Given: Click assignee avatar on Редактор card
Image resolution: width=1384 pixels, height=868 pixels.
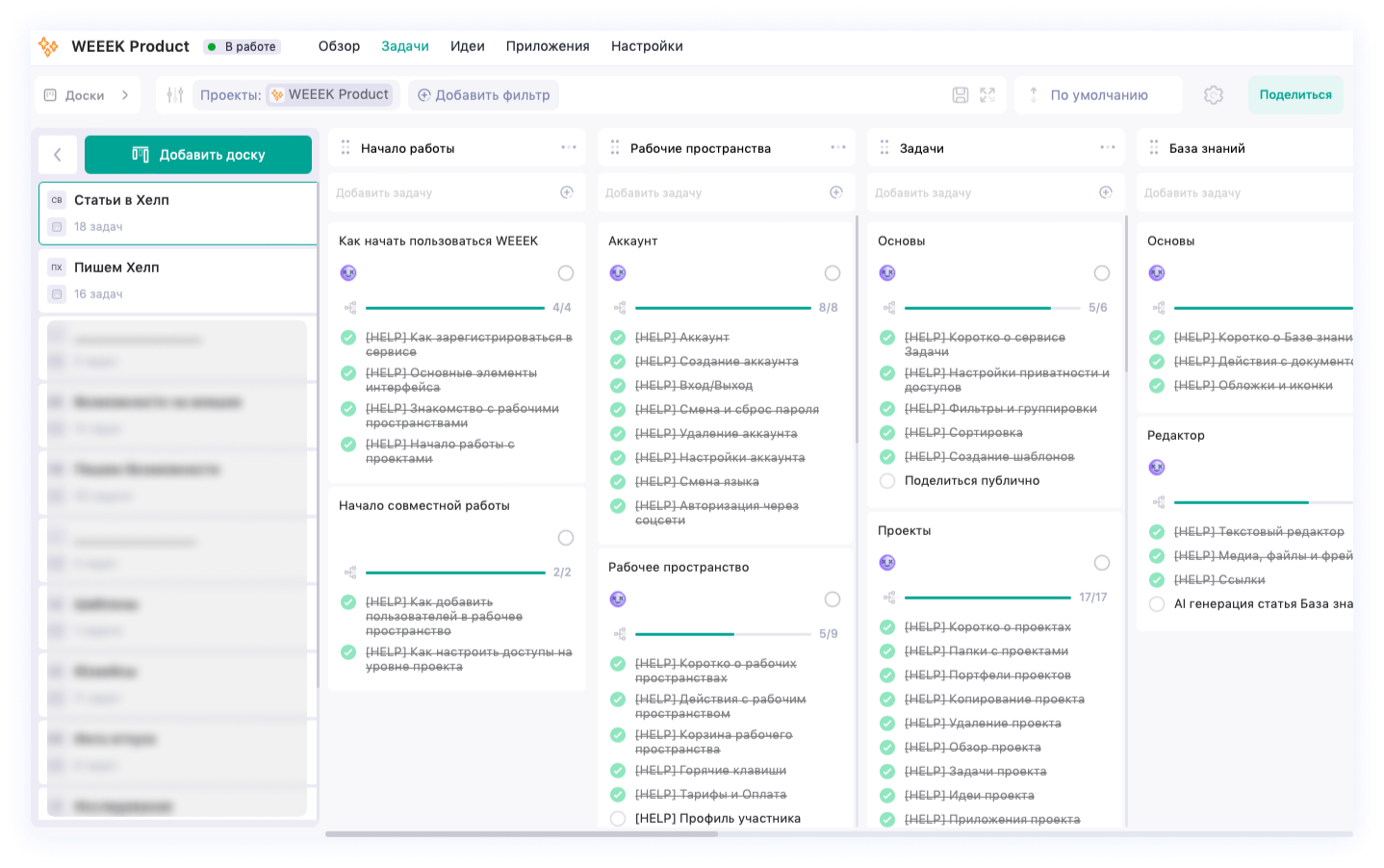Looking at the screenshot, I should click(x=1157, y=468).
